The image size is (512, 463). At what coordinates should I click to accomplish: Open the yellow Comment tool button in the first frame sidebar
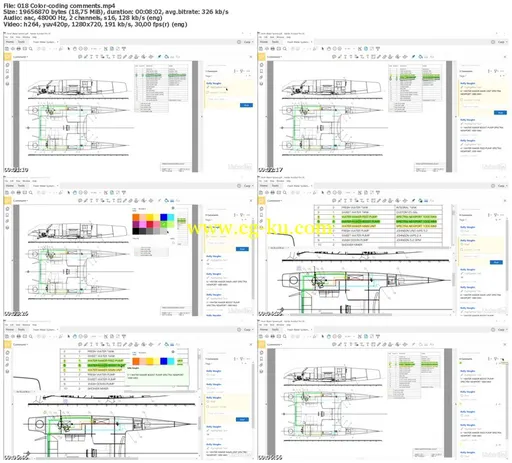tap(8, 57)
